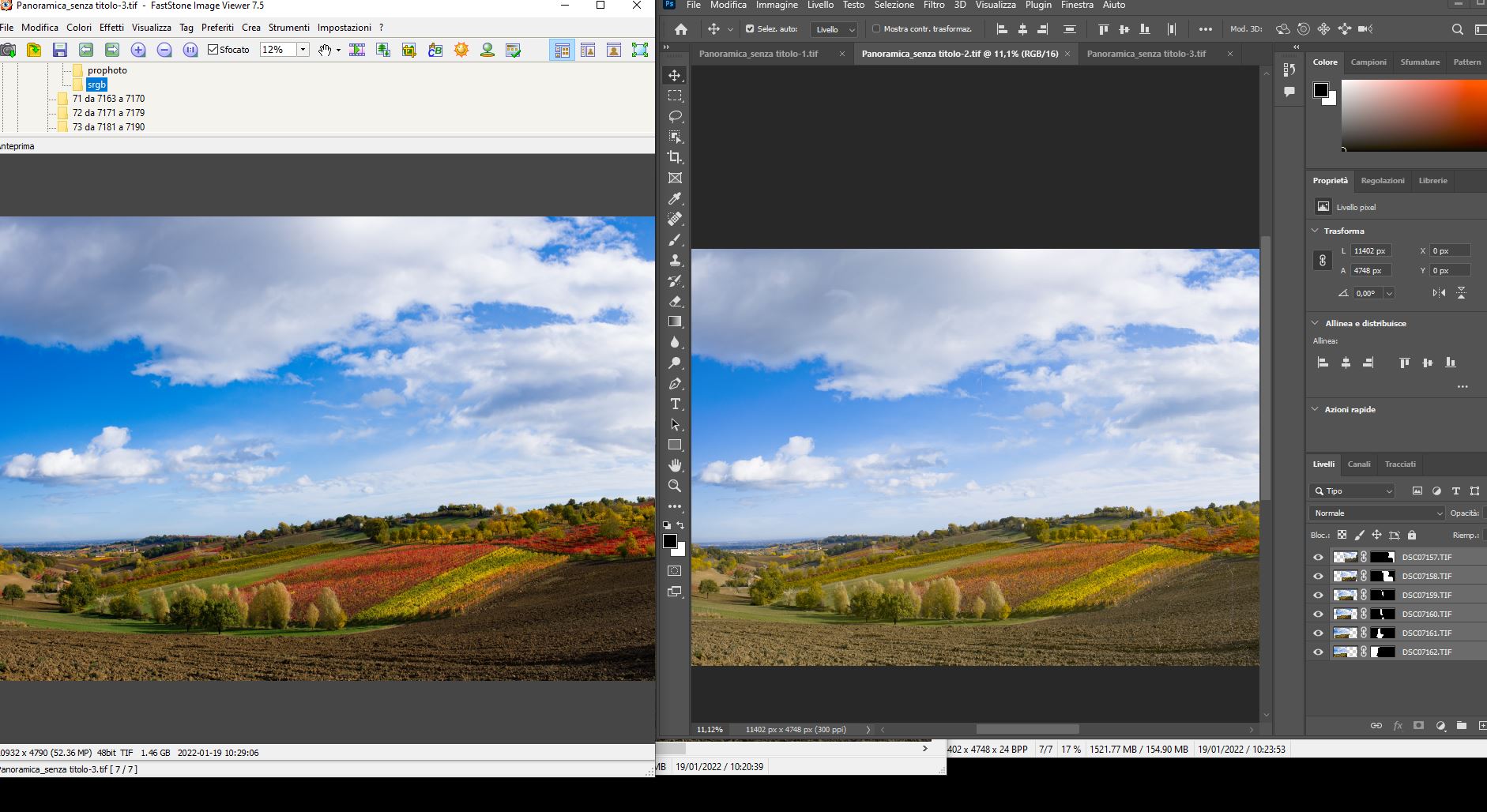Viewport: 1487px width, 812px height.
Task: Open the Filtro menu in Photoshop
Action: coord(933,5)
